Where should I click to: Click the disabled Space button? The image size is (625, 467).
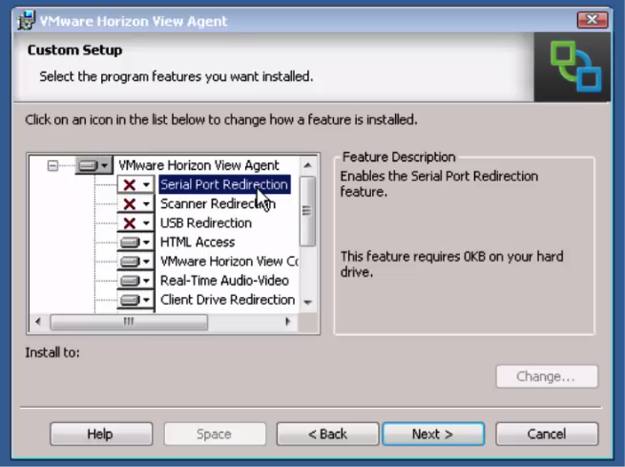pyautogui.click(x=215, y=434)
